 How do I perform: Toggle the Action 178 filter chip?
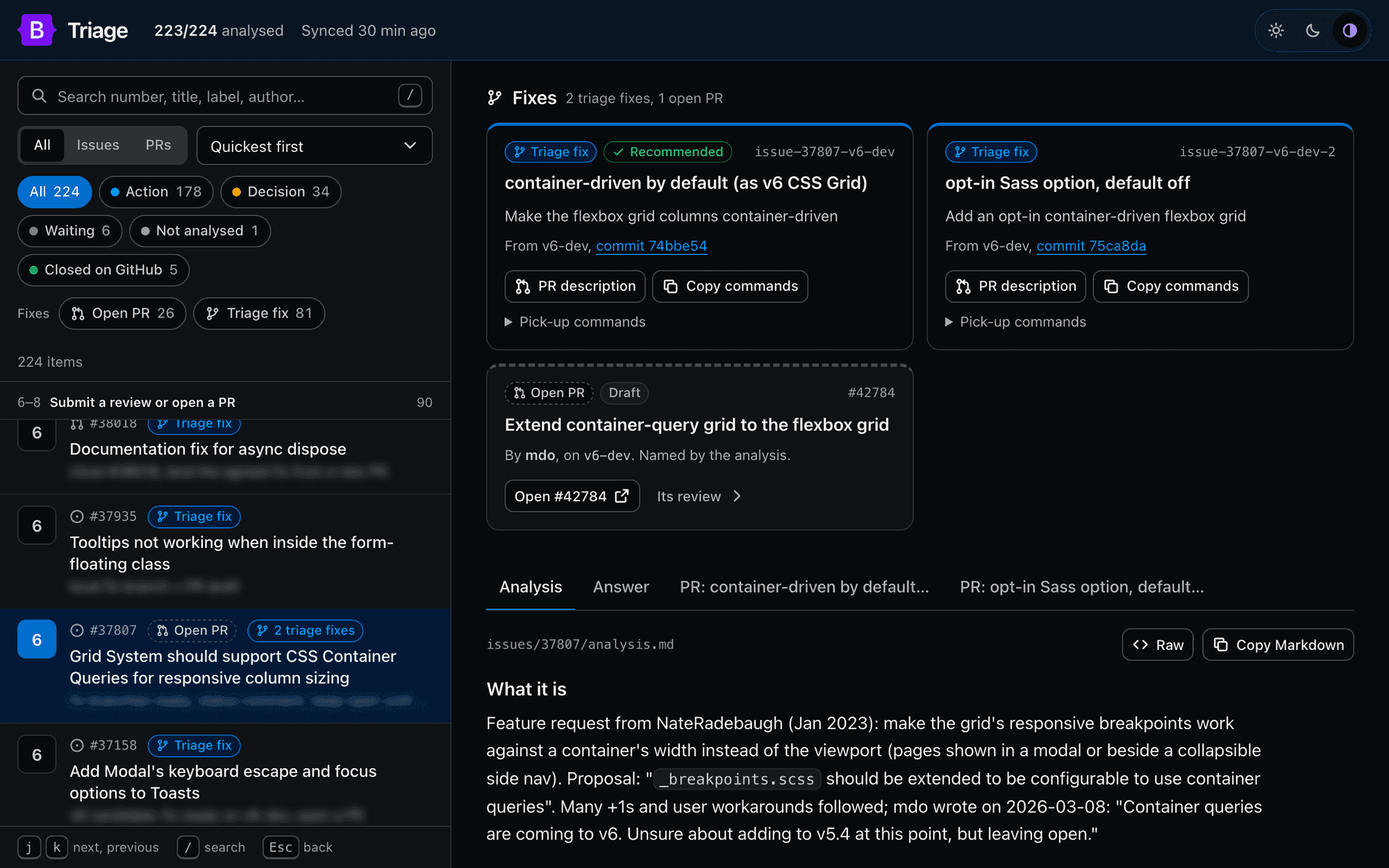click(x=156, y=192)
